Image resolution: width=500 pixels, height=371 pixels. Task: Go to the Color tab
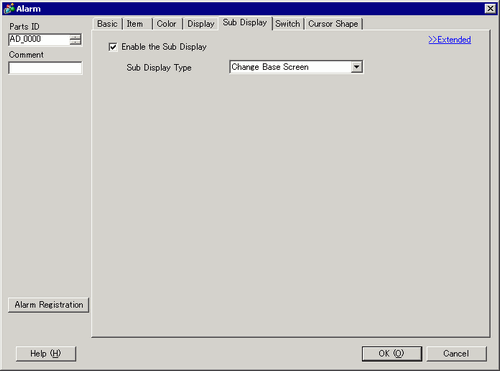167,24
